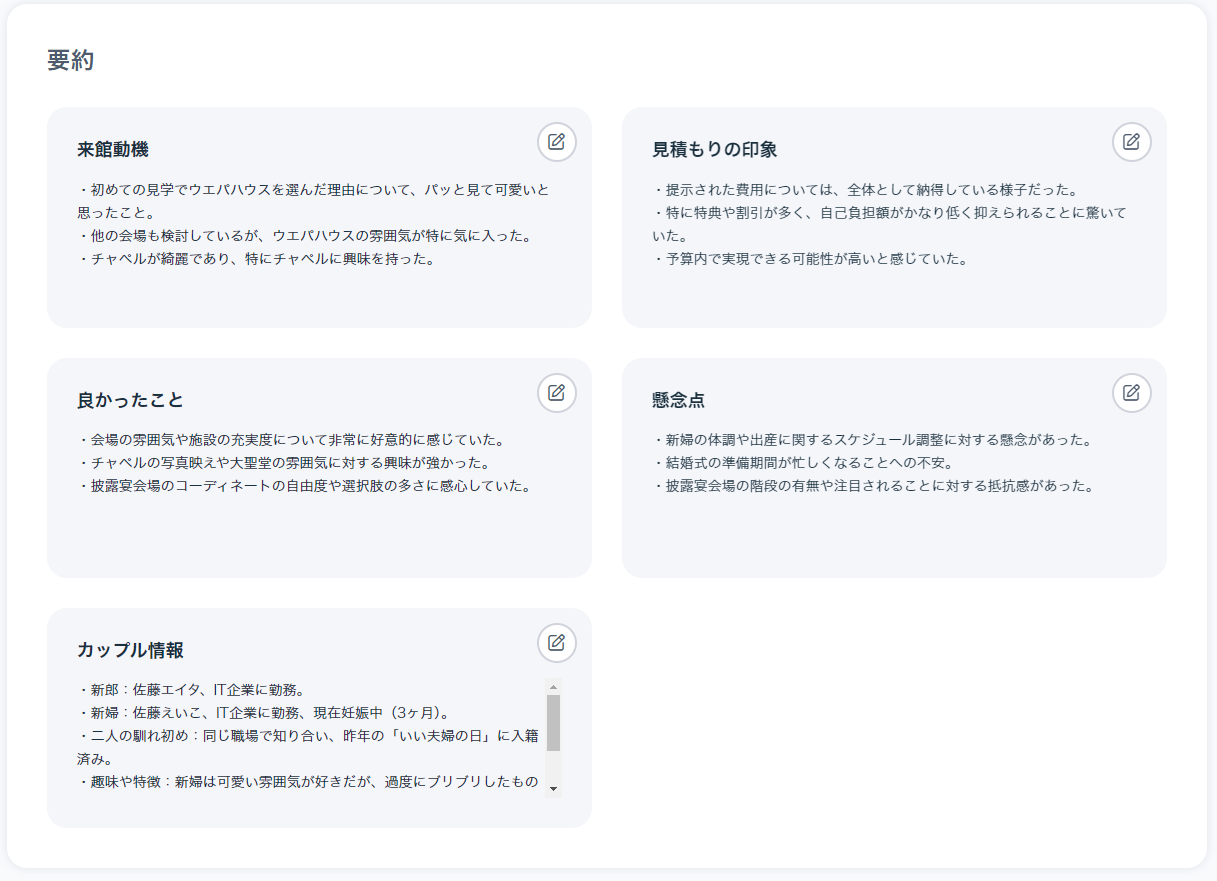Viewport: 1217px width, 881px height.
Task: Click the scroll-down arrow in カップル情報
Action: point(553,788)
